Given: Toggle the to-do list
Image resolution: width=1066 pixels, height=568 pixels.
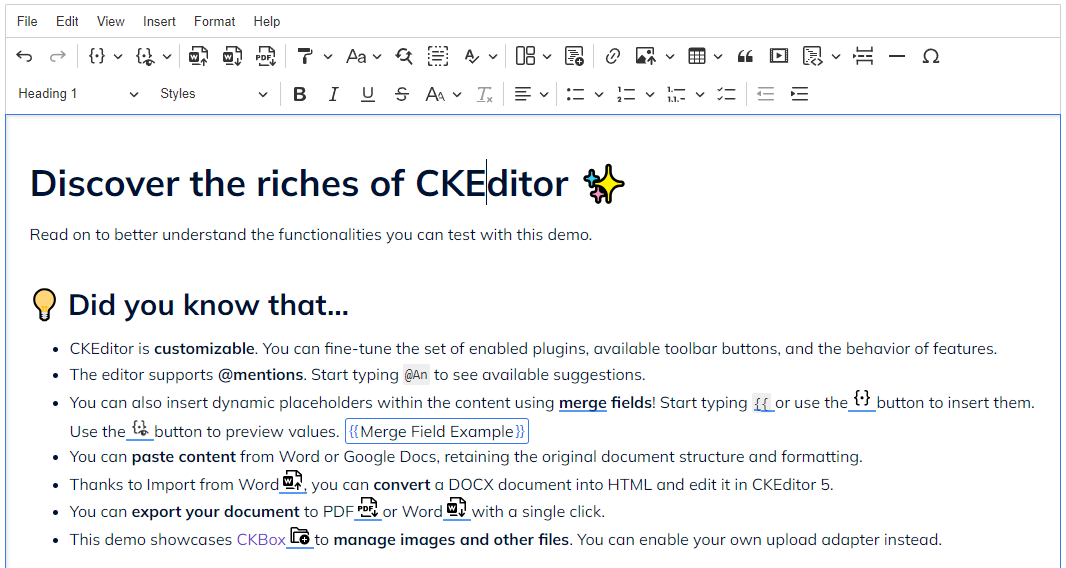Looking at the screenshot, I should point(727,95).
